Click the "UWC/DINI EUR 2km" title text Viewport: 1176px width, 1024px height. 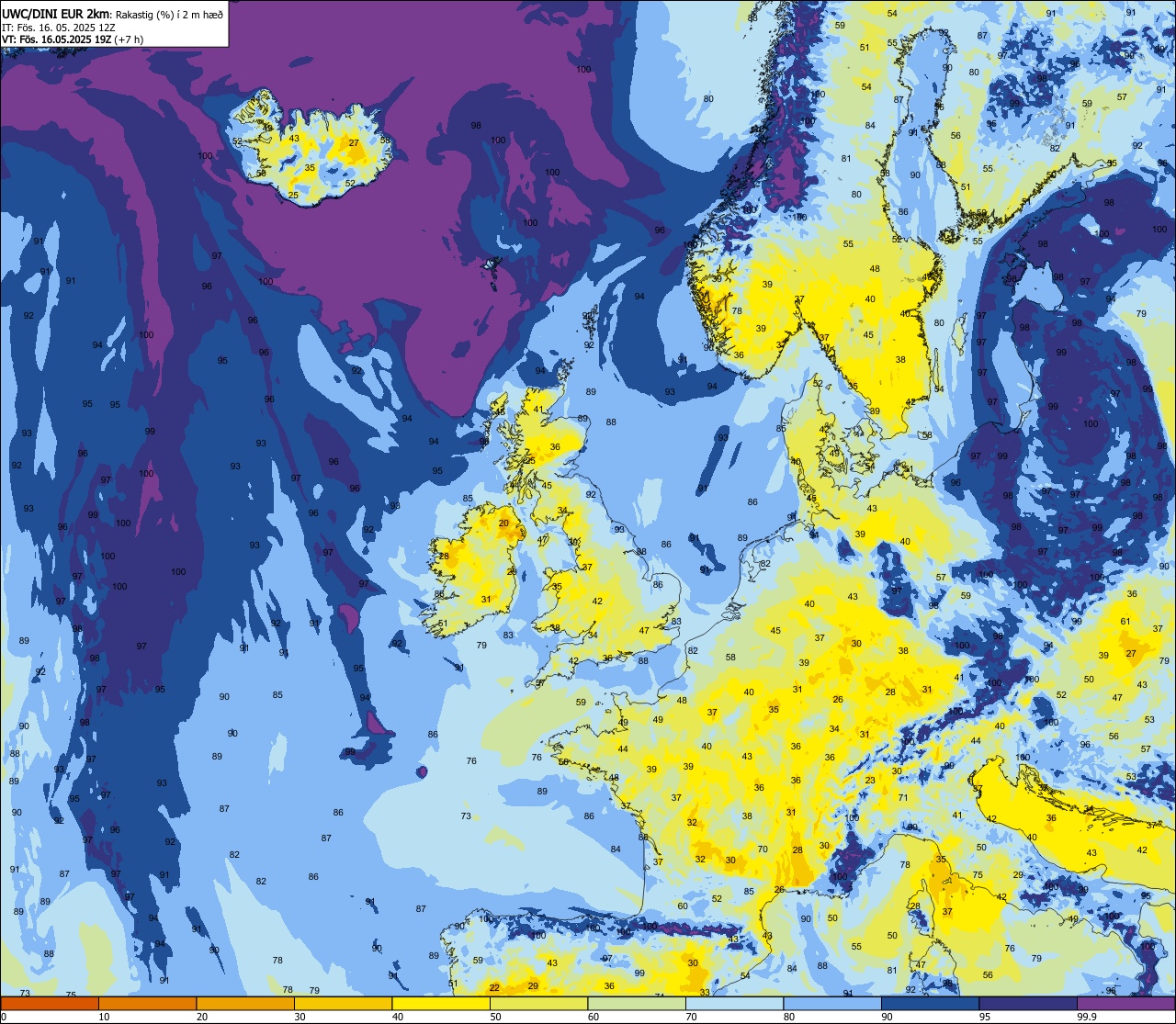click(x=56, y=13)
